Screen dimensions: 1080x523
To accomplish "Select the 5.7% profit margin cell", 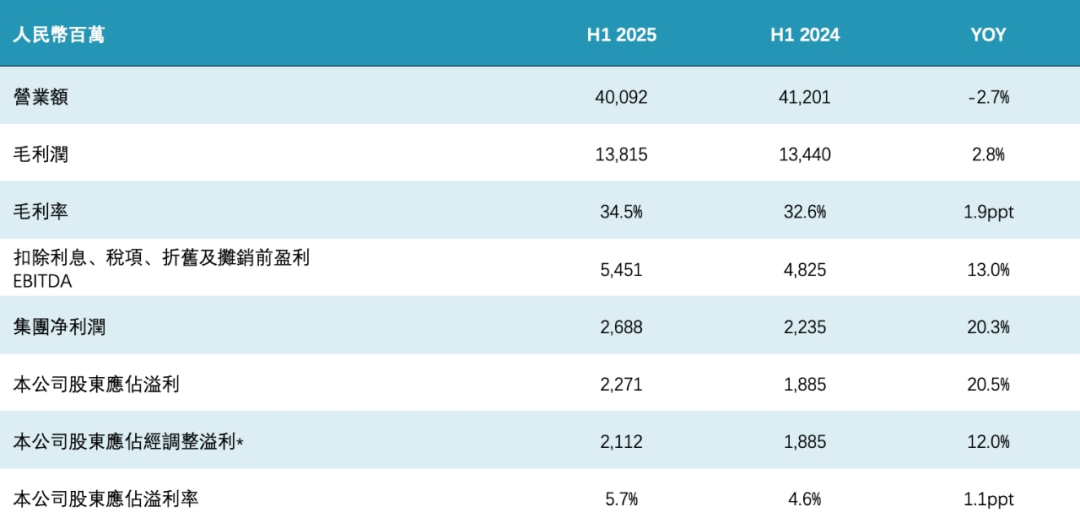I will 621,498.
